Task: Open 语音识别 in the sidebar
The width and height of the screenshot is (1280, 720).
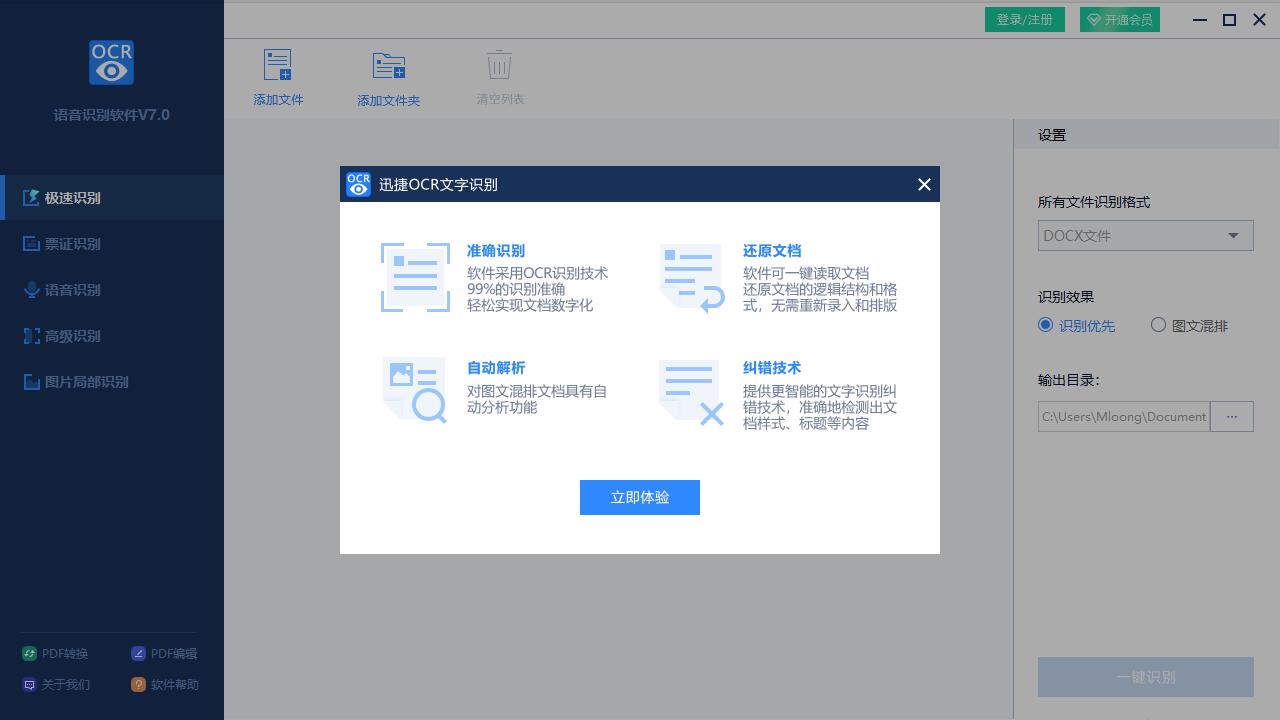Action: click(x=112, y=290)
